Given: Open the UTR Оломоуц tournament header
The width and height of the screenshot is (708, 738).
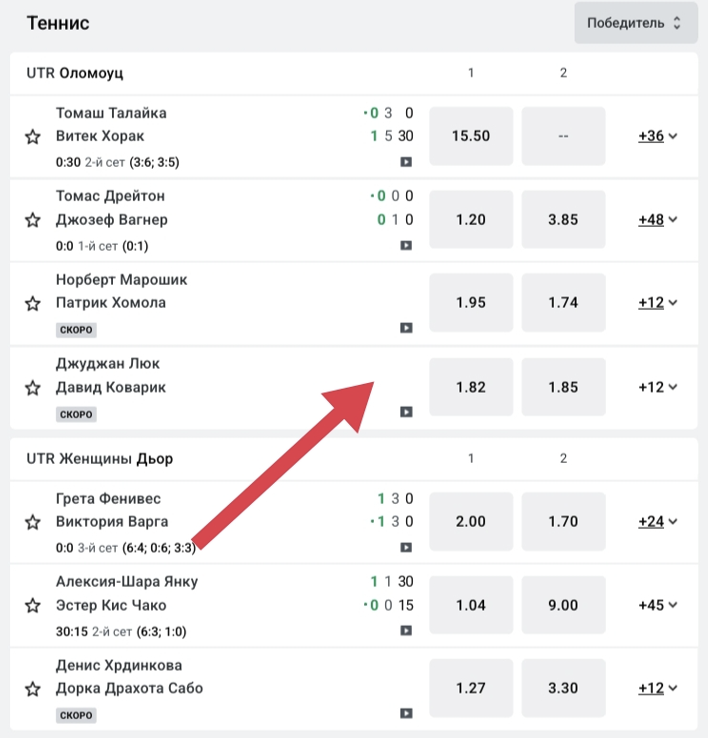Looking at the screenshot, I should pos(76,73).
